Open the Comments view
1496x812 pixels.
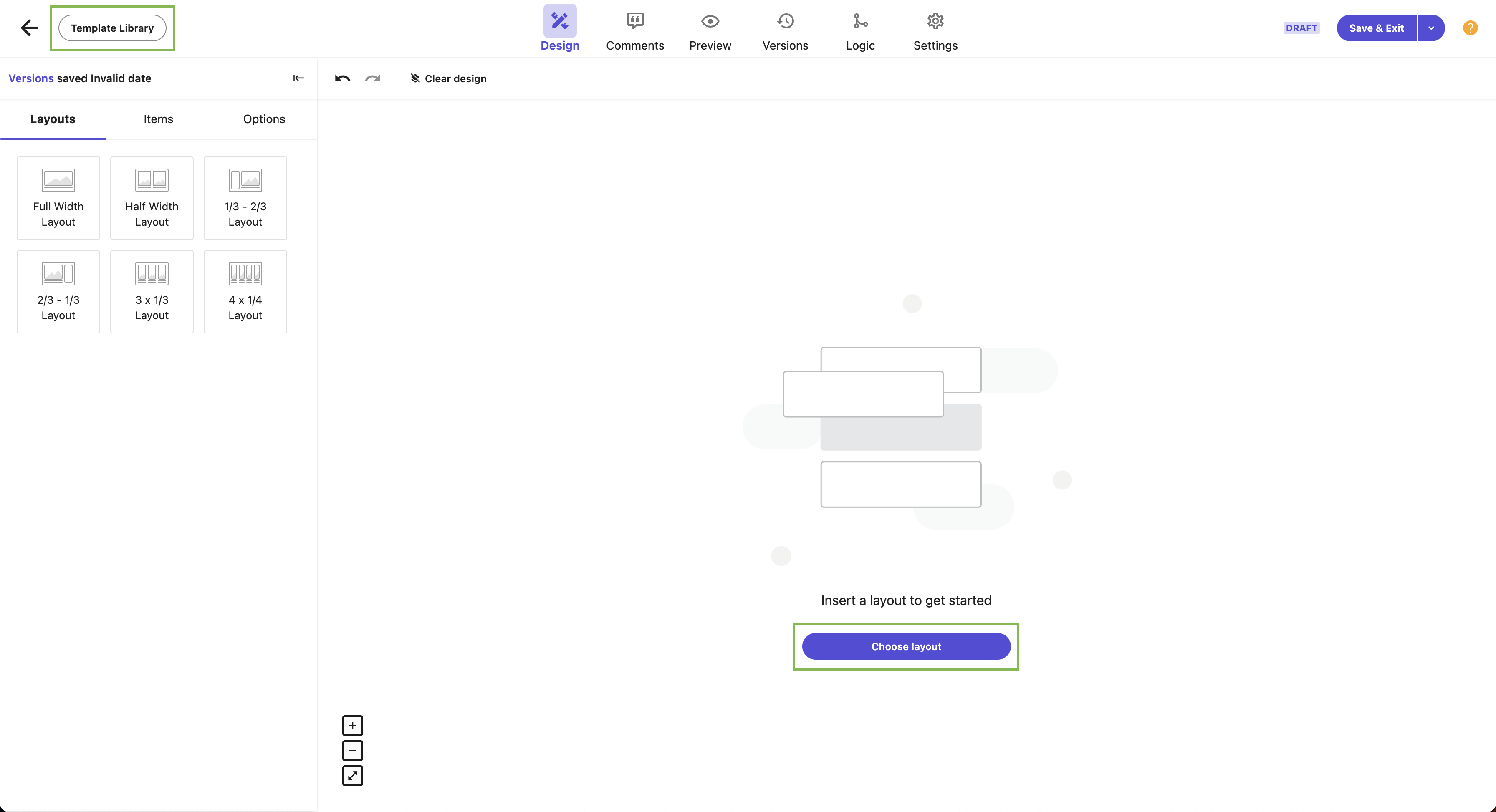pos(635,31)
